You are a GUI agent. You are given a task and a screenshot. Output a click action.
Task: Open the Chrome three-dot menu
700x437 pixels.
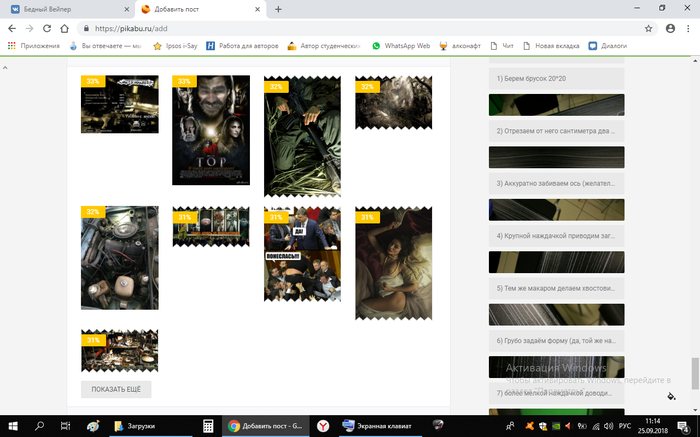pyautogui.click(x=688, y=29)
